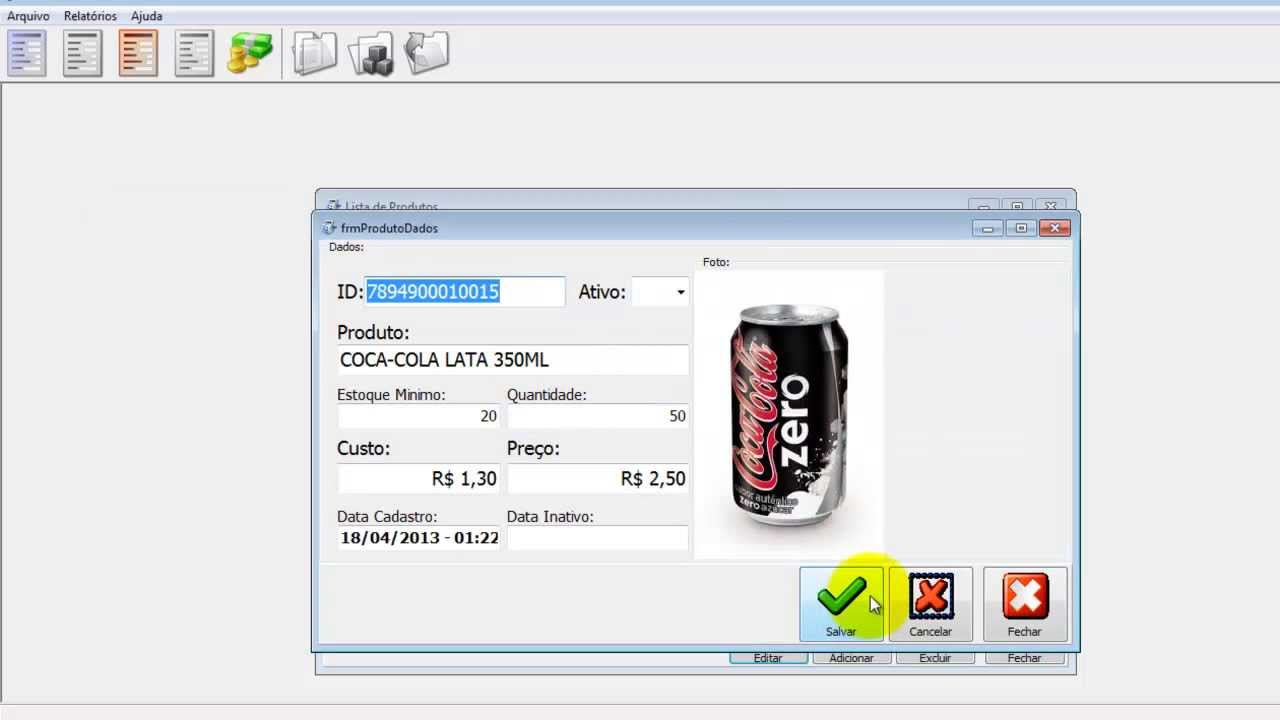Click the gray list icon left of the coins

click(194, 52)
